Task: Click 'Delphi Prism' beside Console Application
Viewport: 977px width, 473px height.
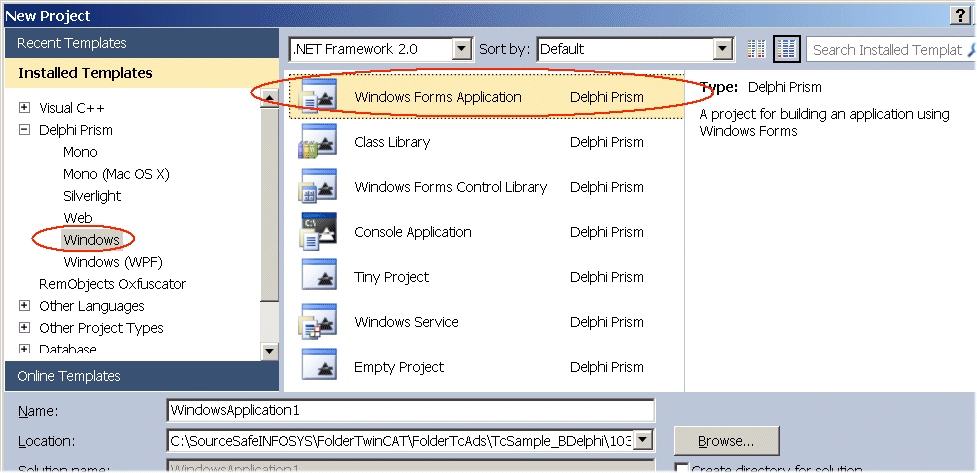Action: click(607, 232)
